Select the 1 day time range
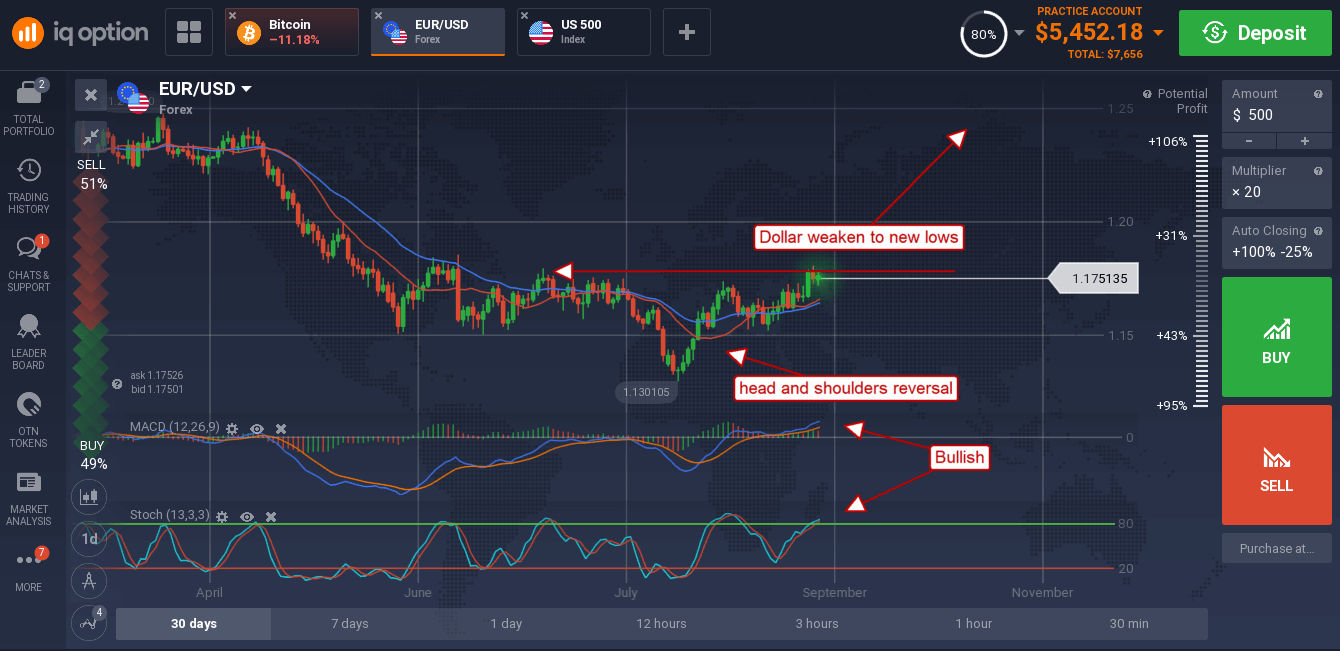Image resolution: width=1340 pixels, height=651 pixels. coord(506,623)
